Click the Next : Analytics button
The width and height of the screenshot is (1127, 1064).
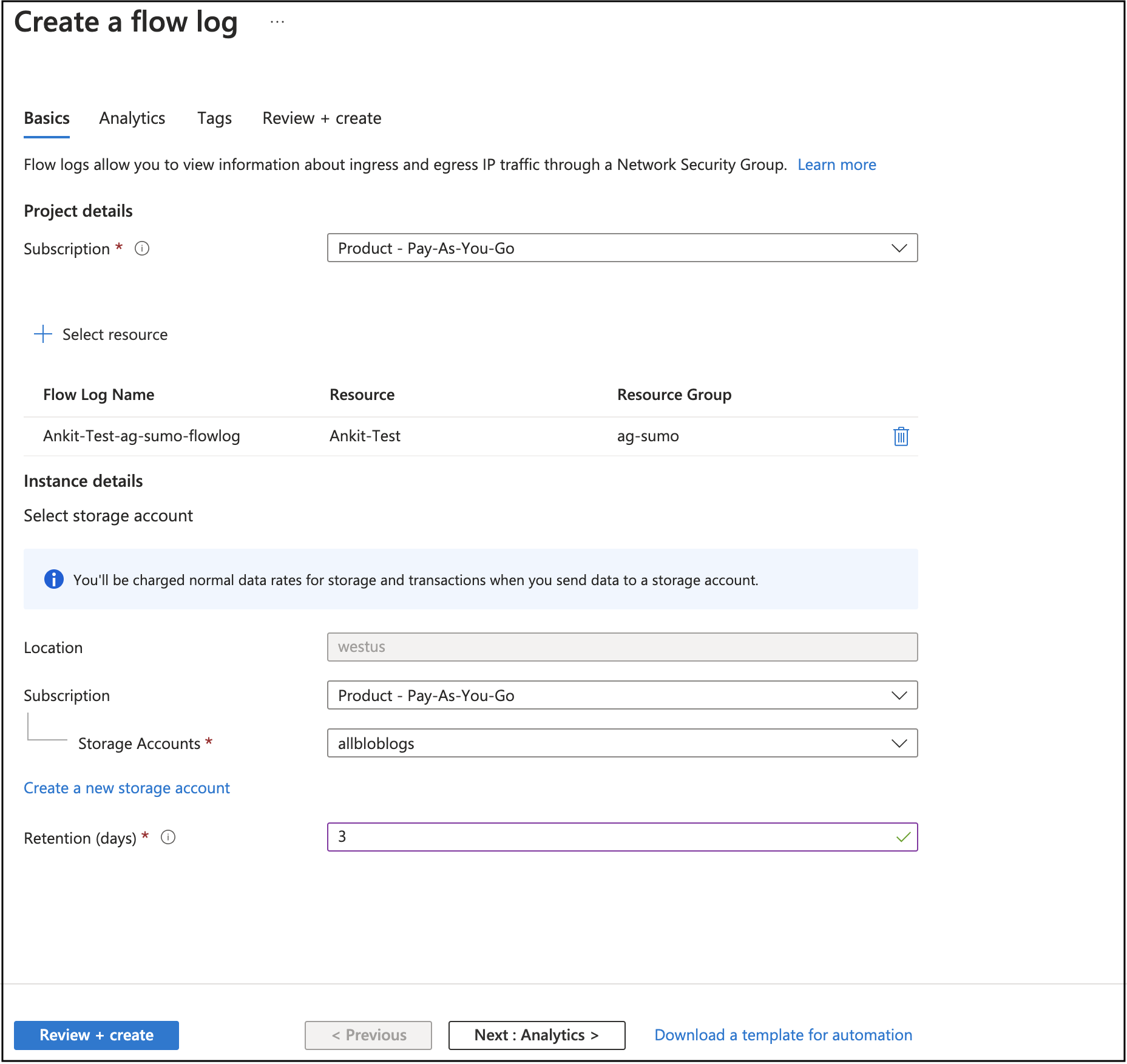536,1035
